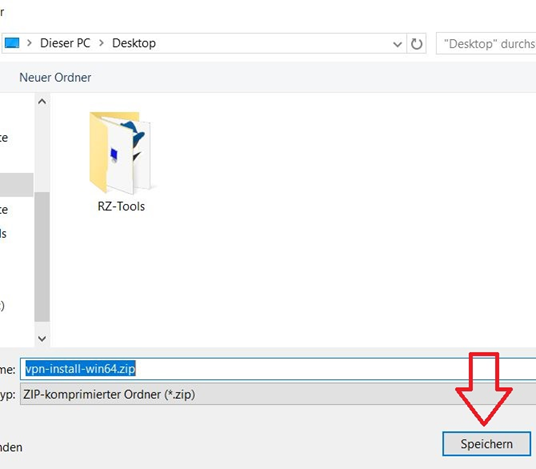Create a Neuer Ordner
The width and height of the screenshot is (536, 469).
(x=55, y=77)
